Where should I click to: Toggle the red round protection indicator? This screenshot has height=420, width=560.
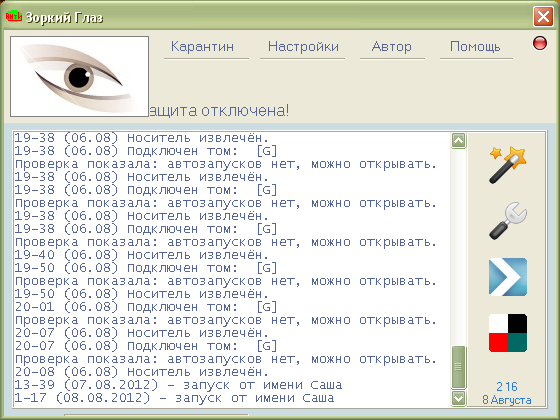point(540,43)
